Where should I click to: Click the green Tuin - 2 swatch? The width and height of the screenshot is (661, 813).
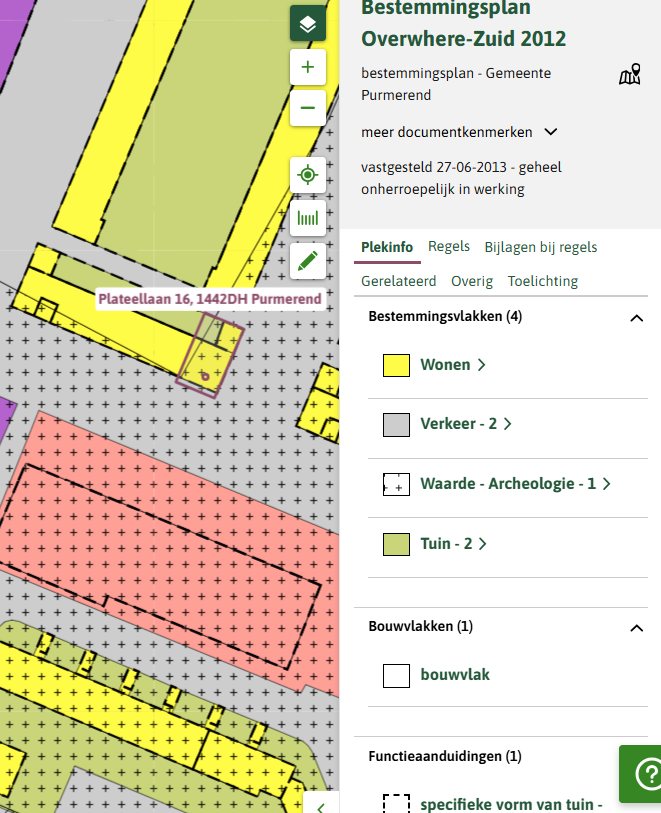[397, 544]
